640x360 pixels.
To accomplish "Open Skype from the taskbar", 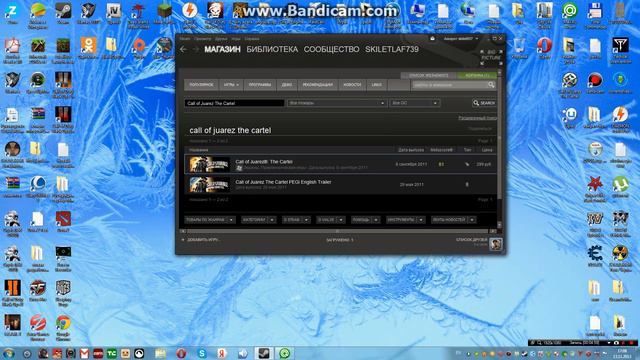I will [x=202, y=353].
